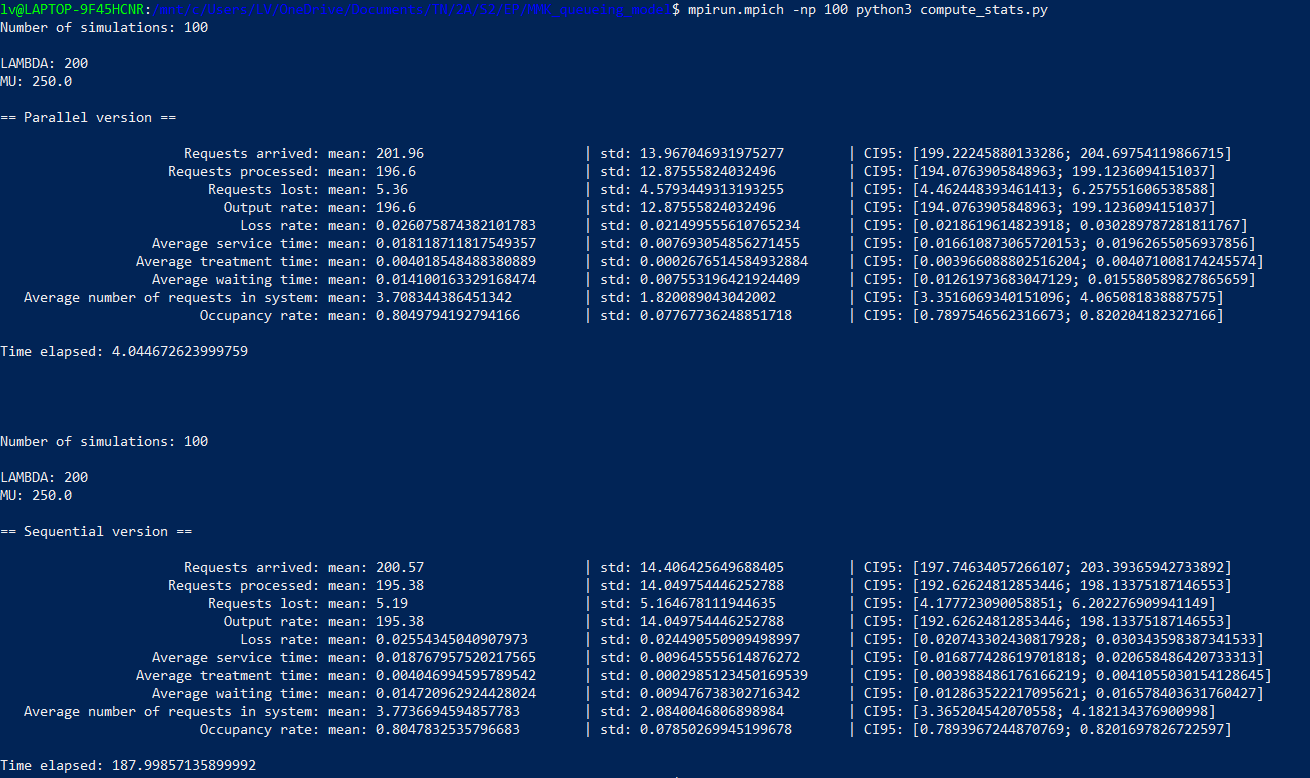Click the == Sequential version == header
1310x778 pixels.
pyautogui.click(x=95, y=531)
